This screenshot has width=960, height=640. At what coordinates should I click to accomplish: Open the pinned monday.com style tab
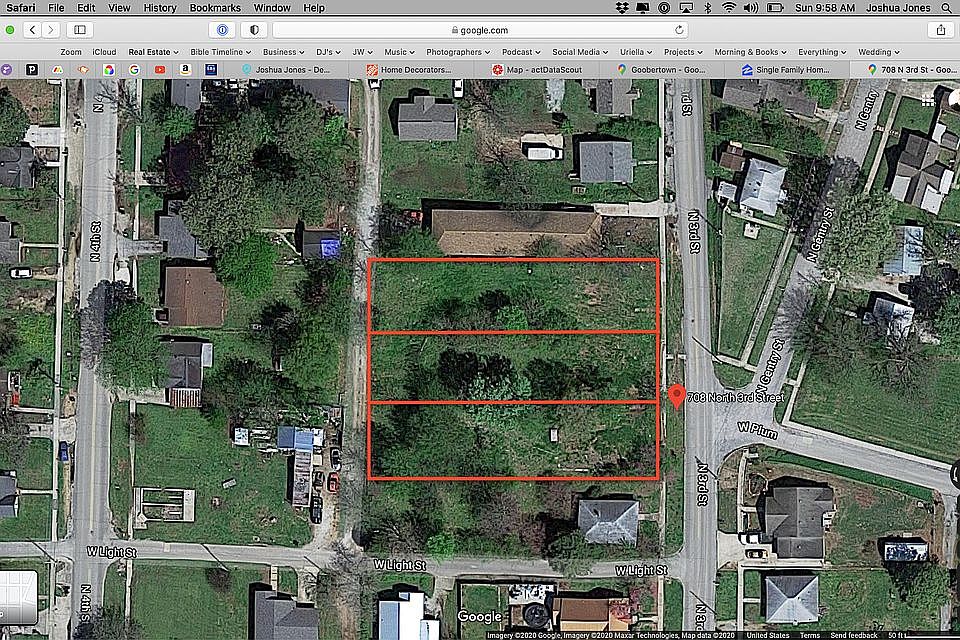tap(57, 70)
